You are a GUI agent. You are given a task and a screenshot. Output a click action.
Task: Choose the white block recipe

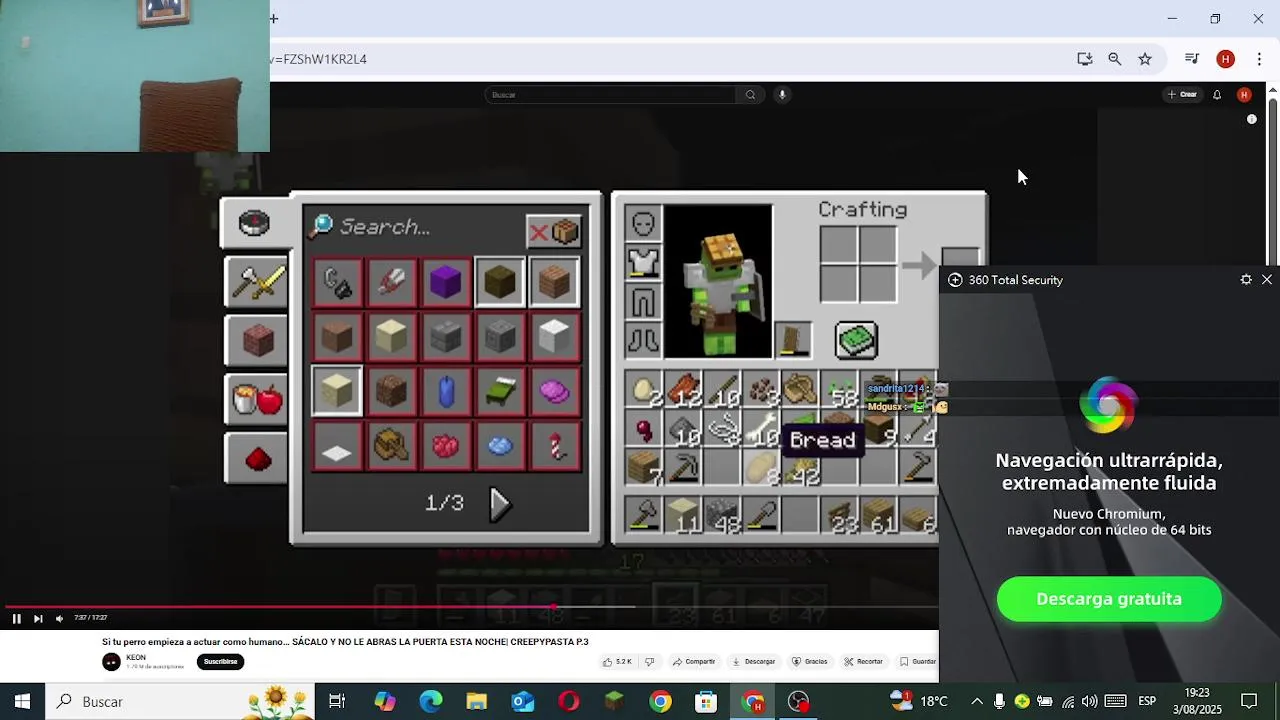(554, 337)
